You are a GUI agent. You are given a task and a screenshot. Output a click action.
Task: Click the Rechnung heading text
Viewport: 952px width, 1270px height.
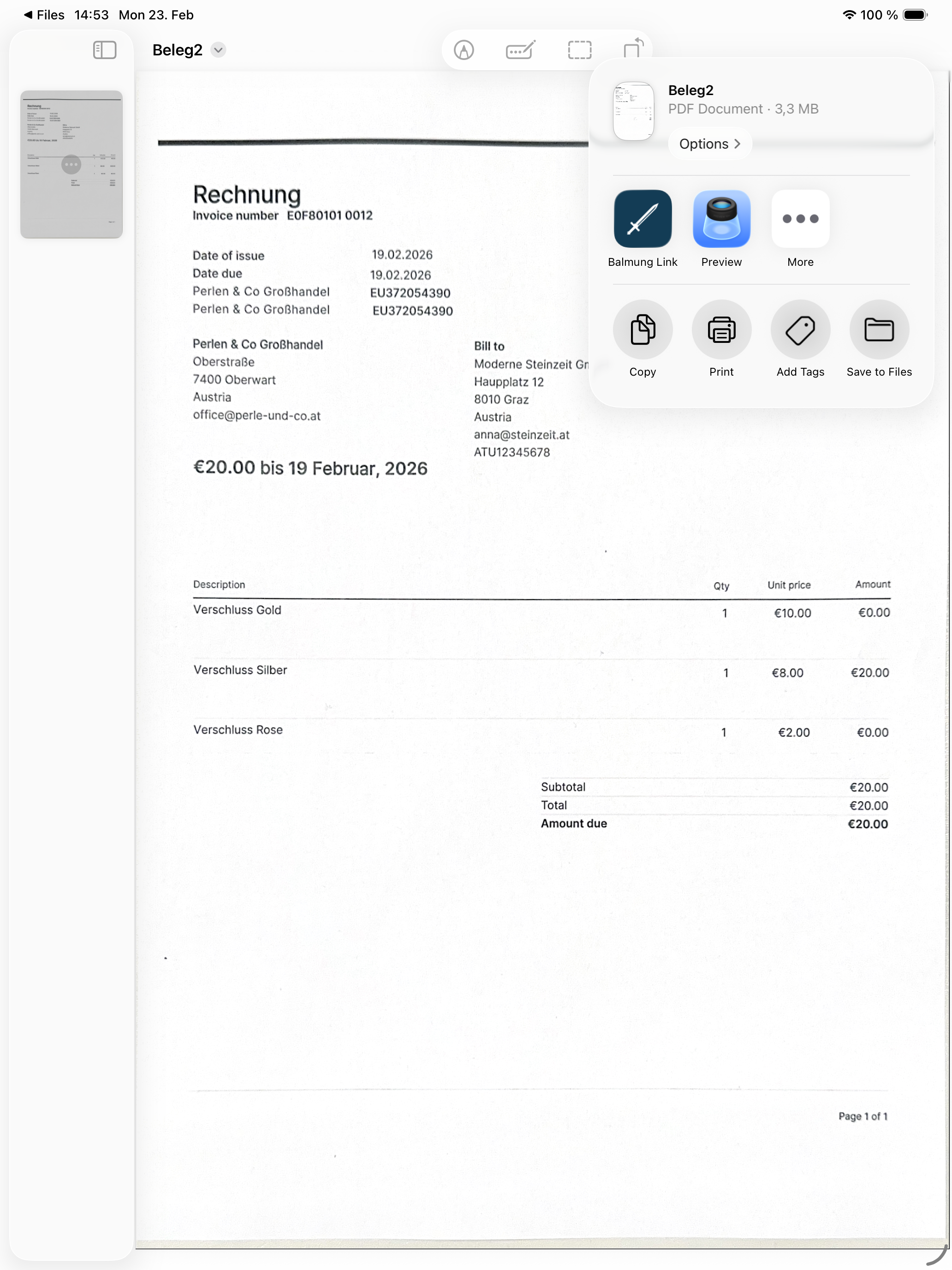point(247,195)
